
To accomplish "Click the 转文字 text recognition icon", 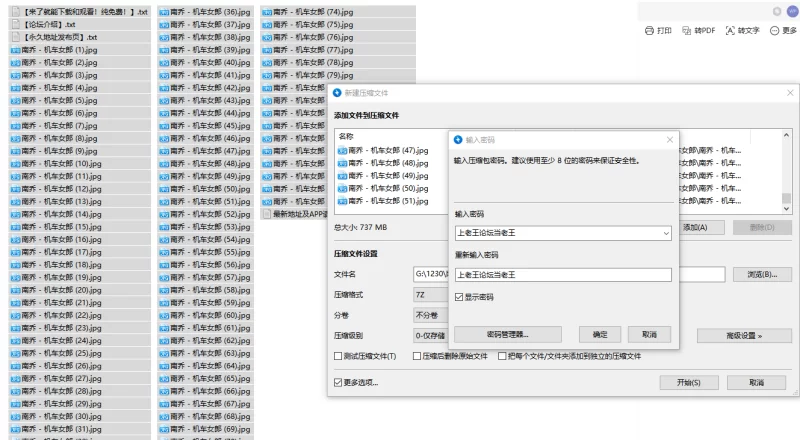I will tap(730, 31).
